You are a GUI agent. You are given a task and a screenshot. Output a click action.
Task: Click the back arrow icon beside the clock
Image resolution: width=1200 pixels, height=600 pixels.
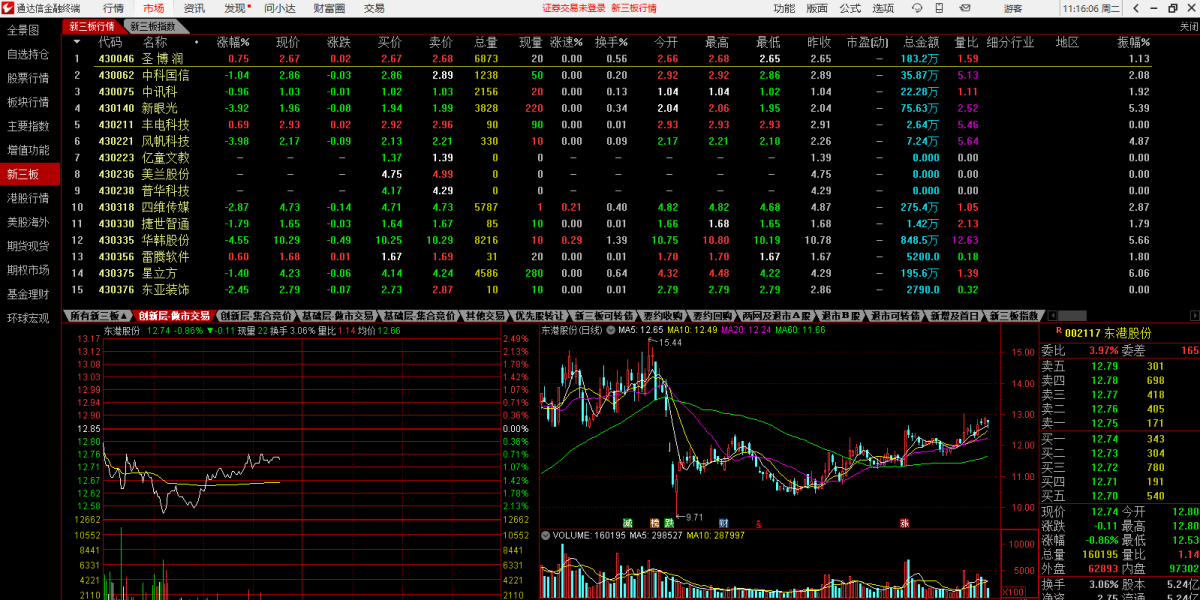point(1134,8)
